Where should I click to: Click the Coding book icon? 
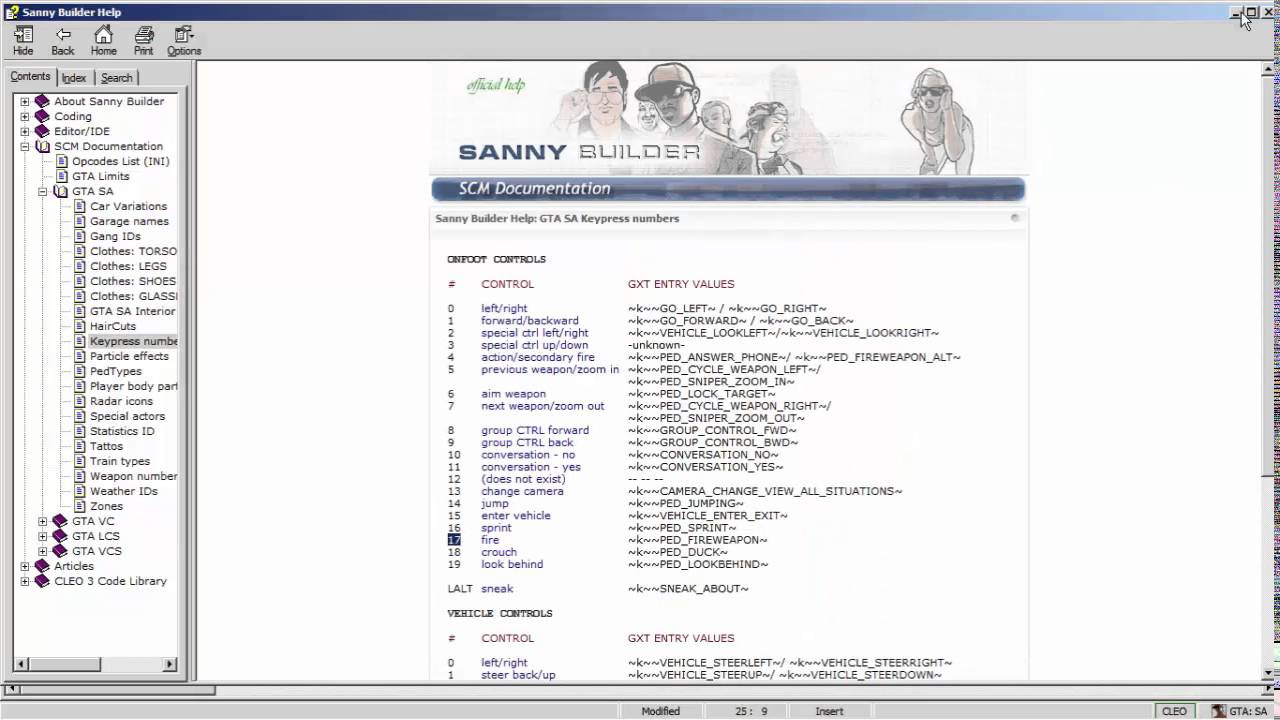point(42,116)
